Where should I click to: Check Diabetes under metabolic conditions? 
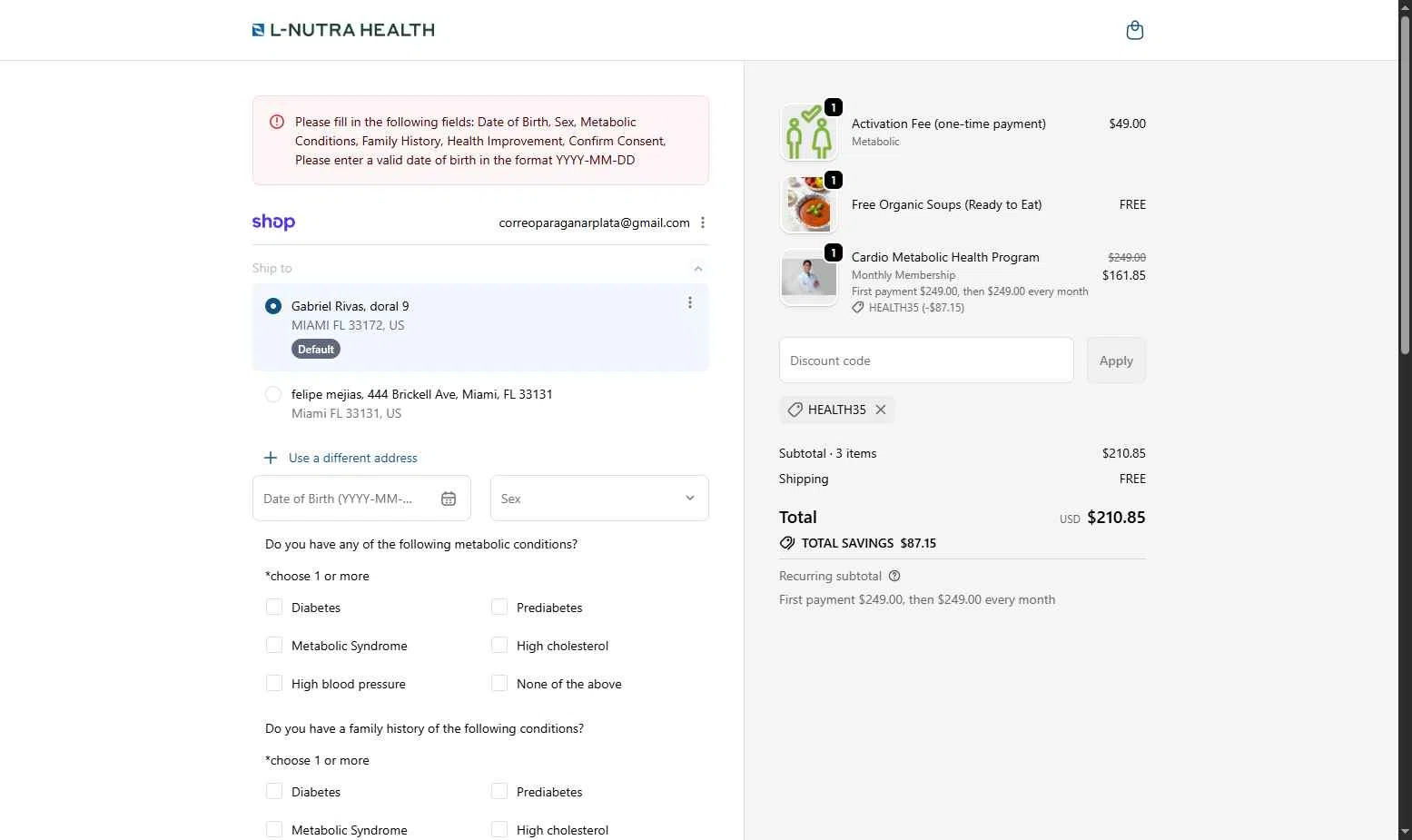click(x=274, y=607)
